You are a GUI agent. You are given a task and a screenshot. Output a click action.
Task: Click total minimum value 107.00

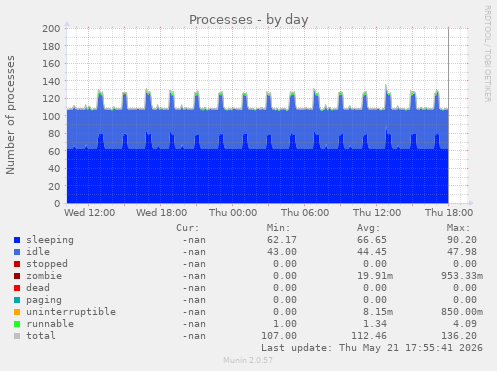click(279, 336)
